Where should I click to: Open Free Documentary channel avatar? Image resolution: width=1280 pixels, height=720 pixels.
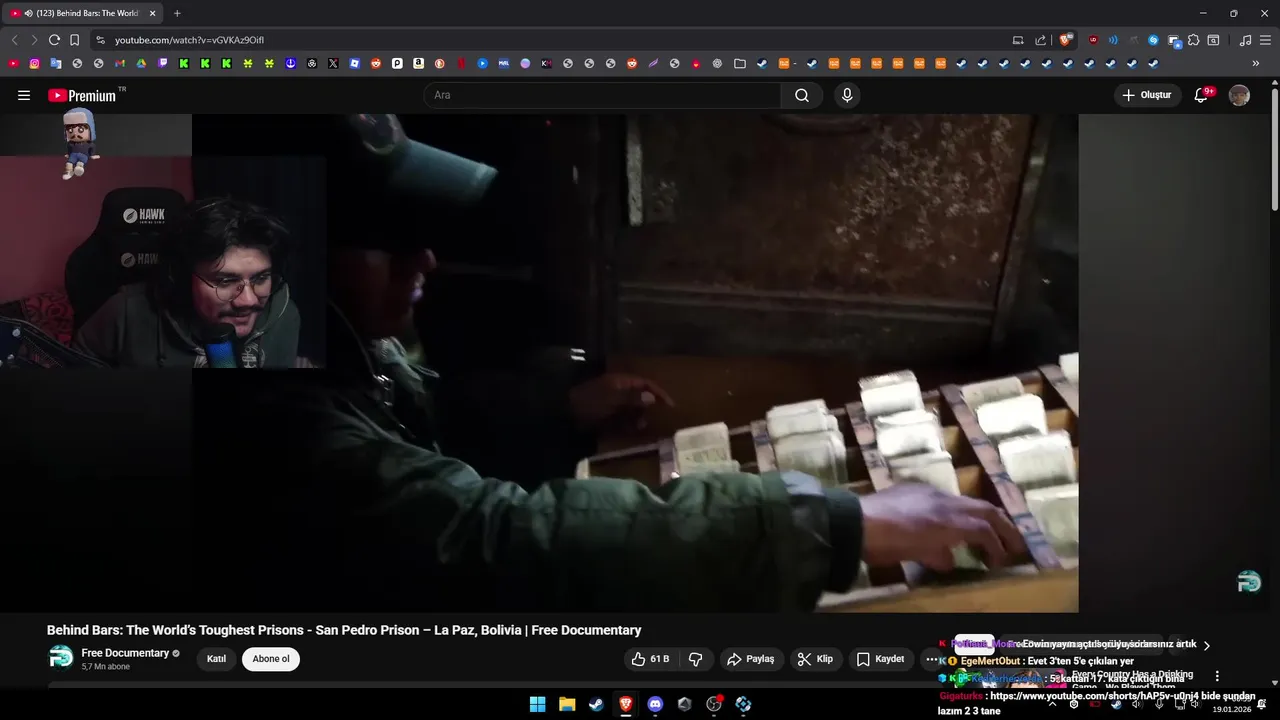coord(61,657)
